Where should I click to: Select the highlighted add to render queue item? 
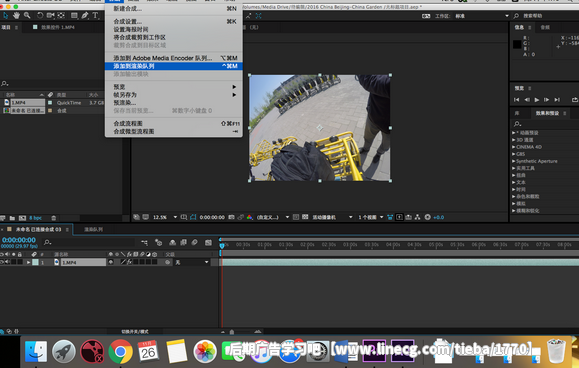click(x=174, y=66)
